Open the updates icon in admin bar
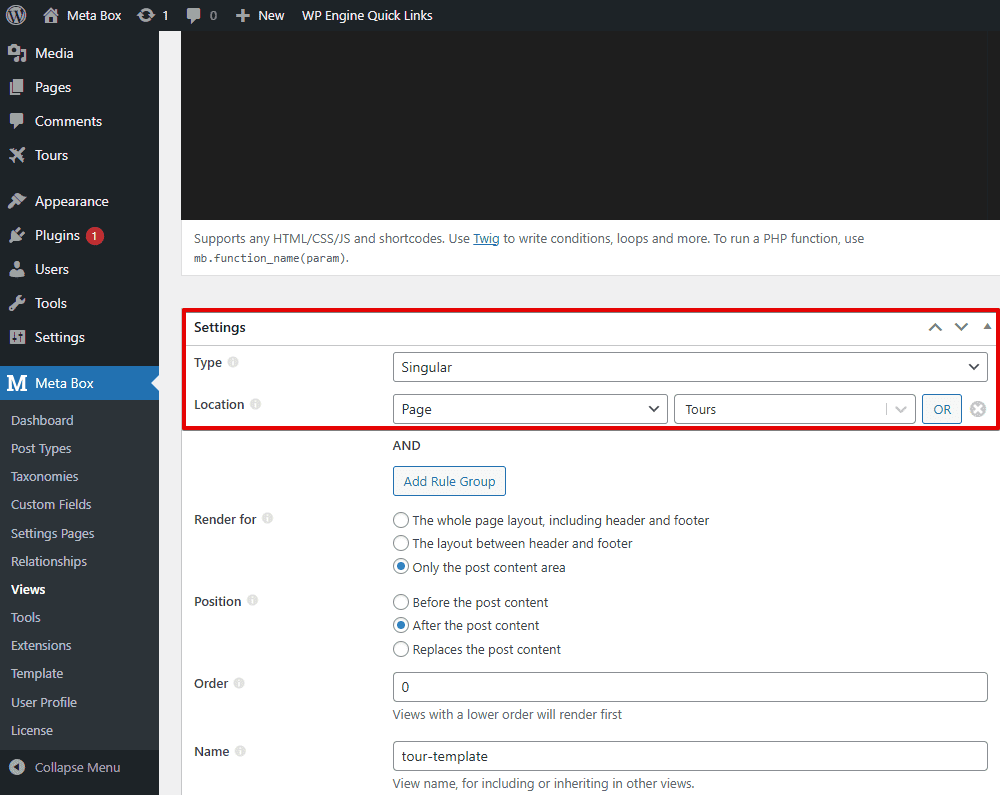The height and width of the screenshot is (795, 1005). point(147,15)
